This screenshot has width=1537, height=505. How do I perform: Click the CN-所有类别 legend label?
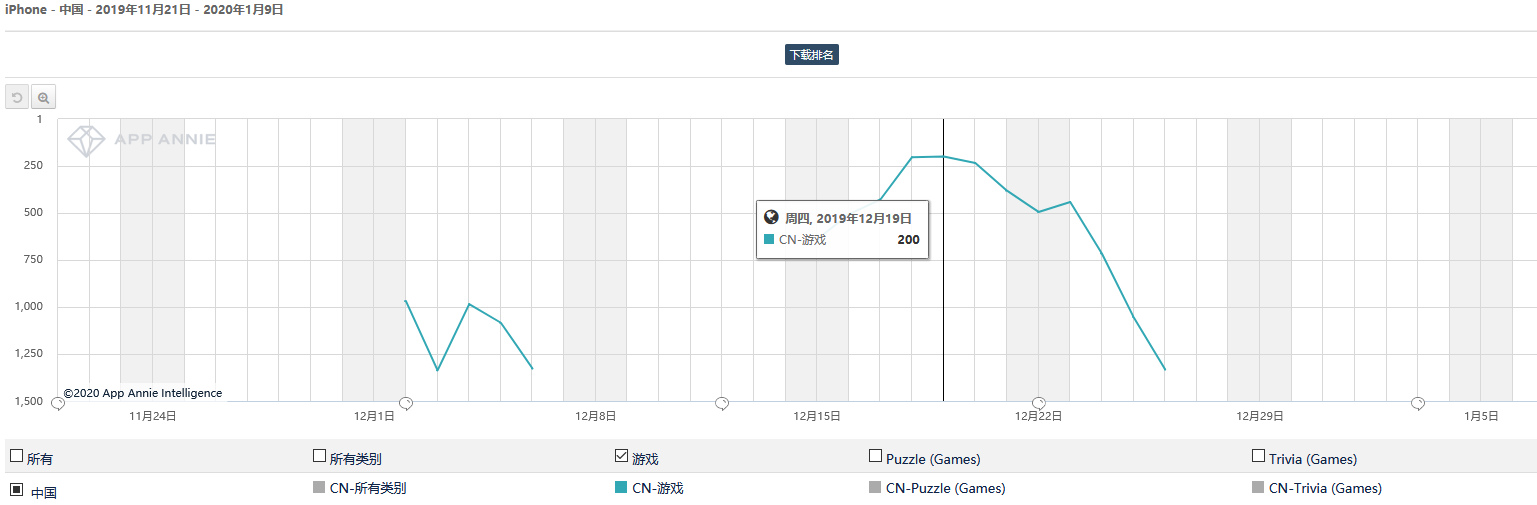click(368, 489)
